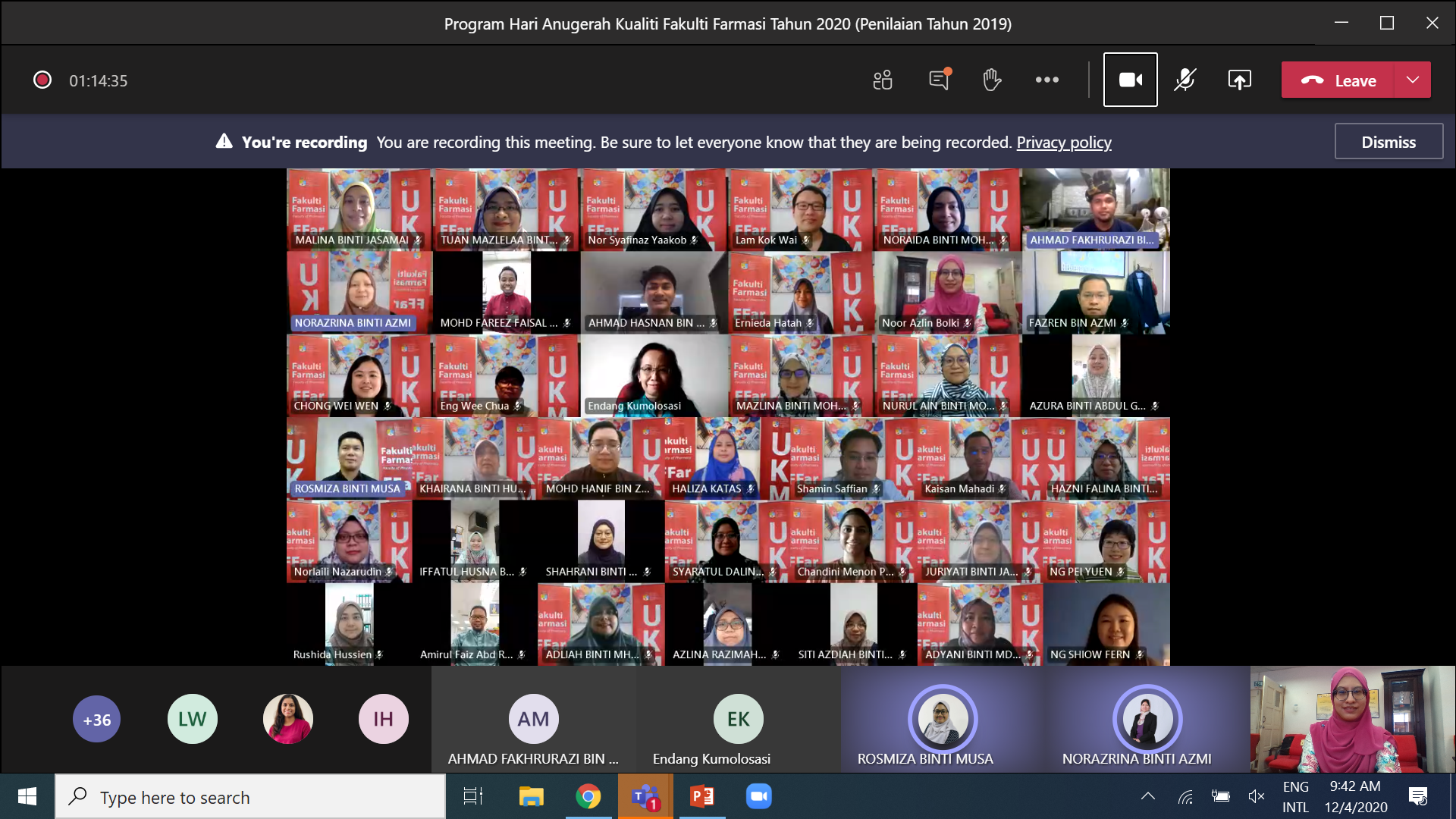
Task: Open PowerPoint from the taskbar
Action: pos(701,796)
